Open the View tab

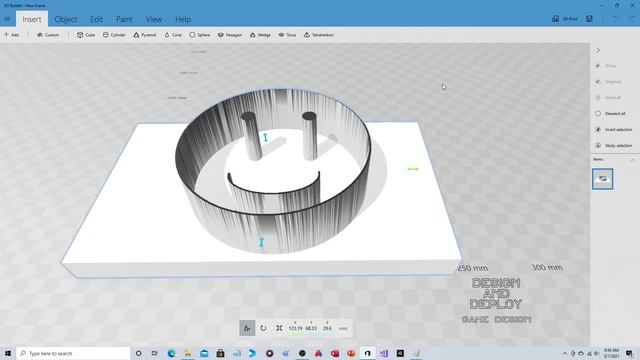pyautogui.click(x=154, y=19)
